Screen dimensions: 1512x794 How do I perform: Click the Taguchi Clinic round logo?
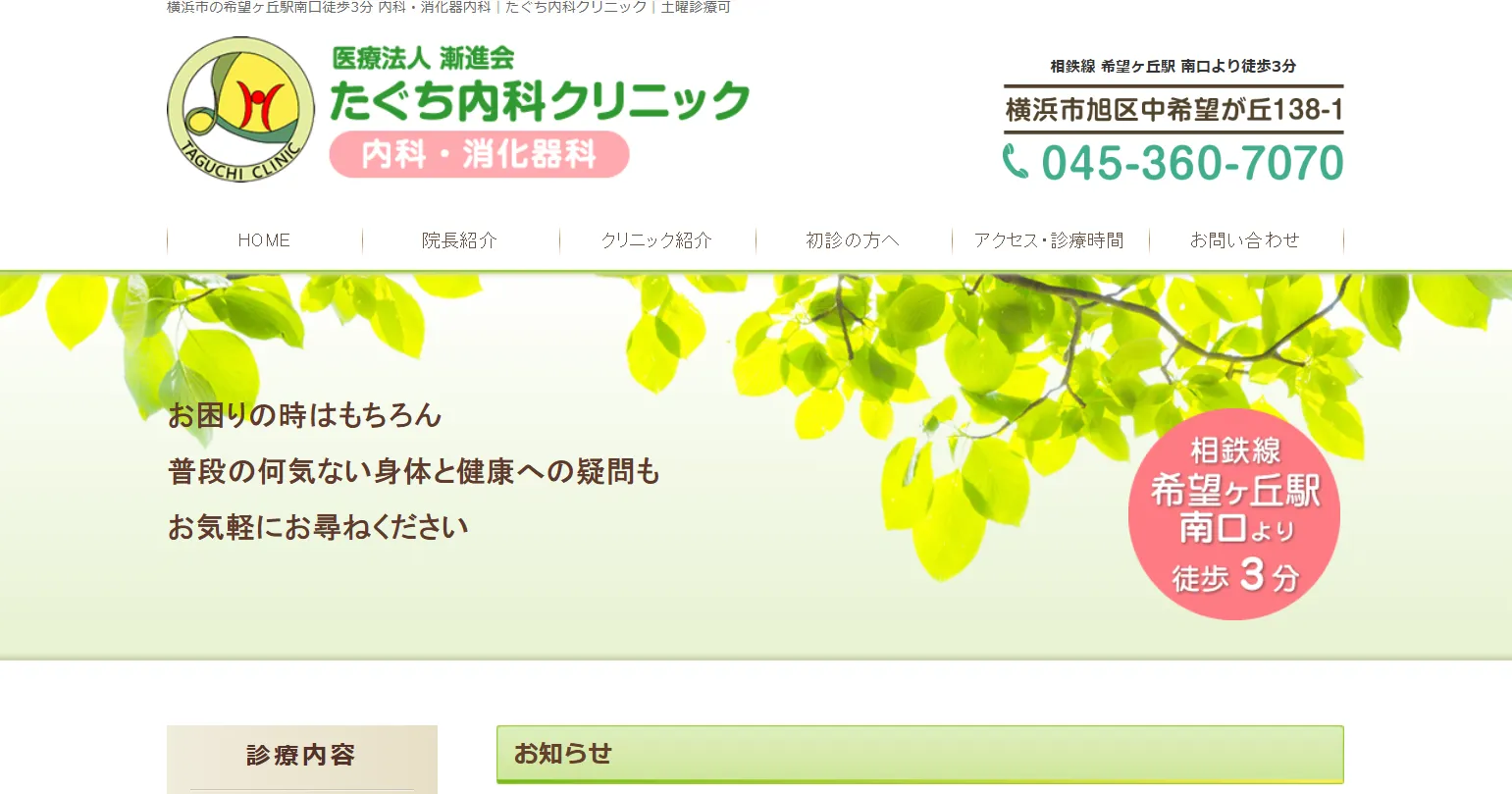[241, 110]
